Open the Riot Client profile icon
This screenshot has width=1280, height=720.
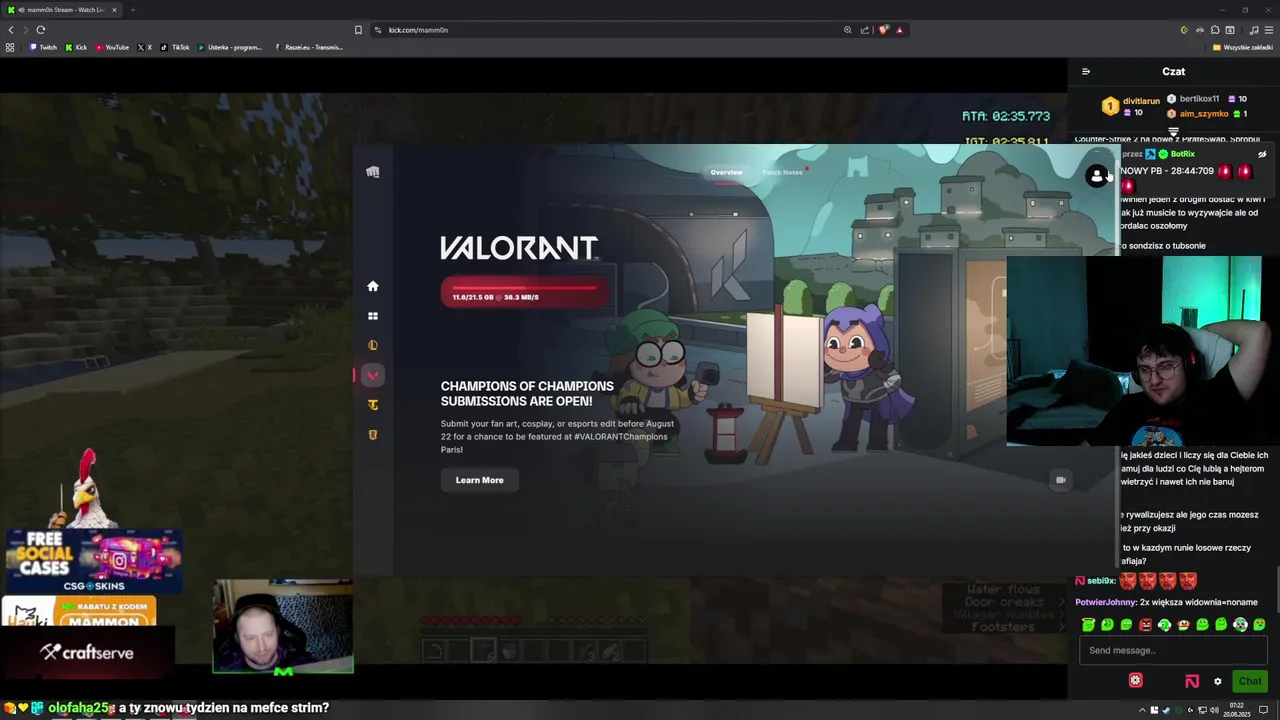click(1097, 176)
